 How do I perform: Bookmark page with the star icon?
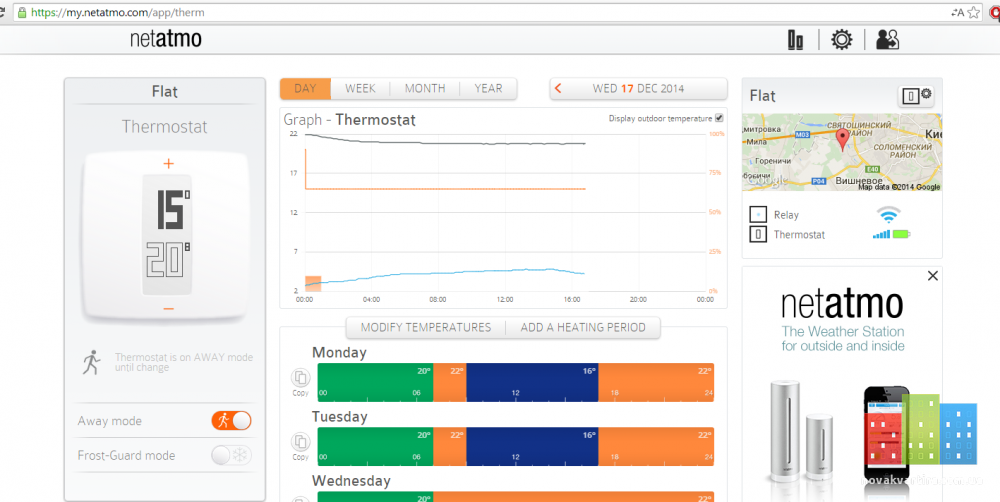click(x=973, y=12)
